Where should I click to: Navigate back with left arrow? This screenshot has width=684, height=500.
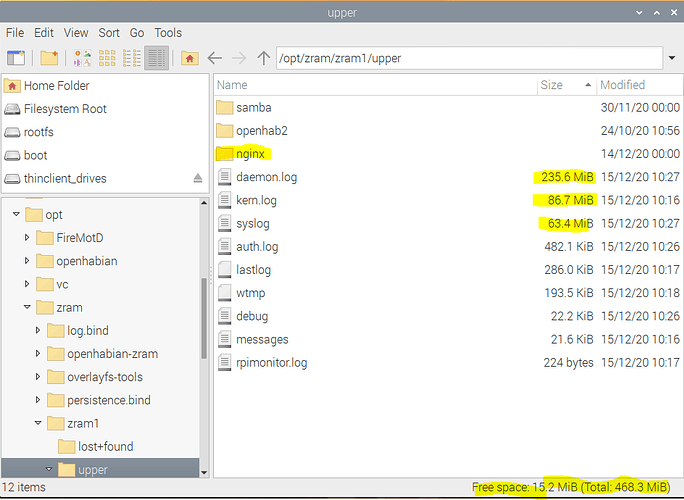[215, 58]
